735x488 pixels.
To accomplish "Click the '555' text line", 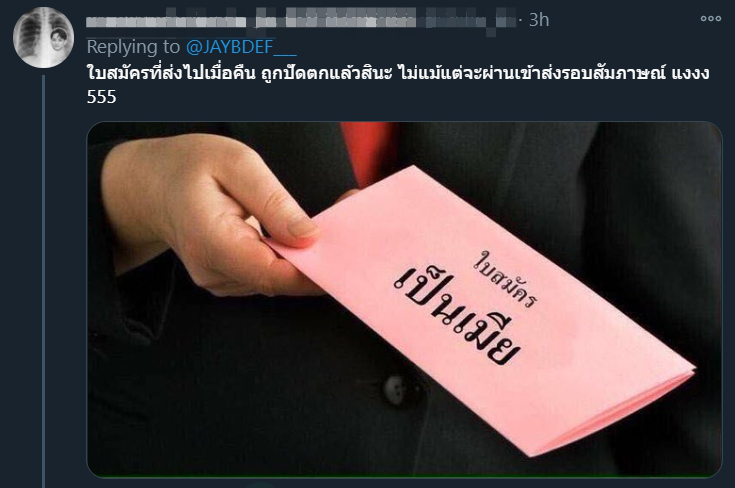I will (101, 97).
